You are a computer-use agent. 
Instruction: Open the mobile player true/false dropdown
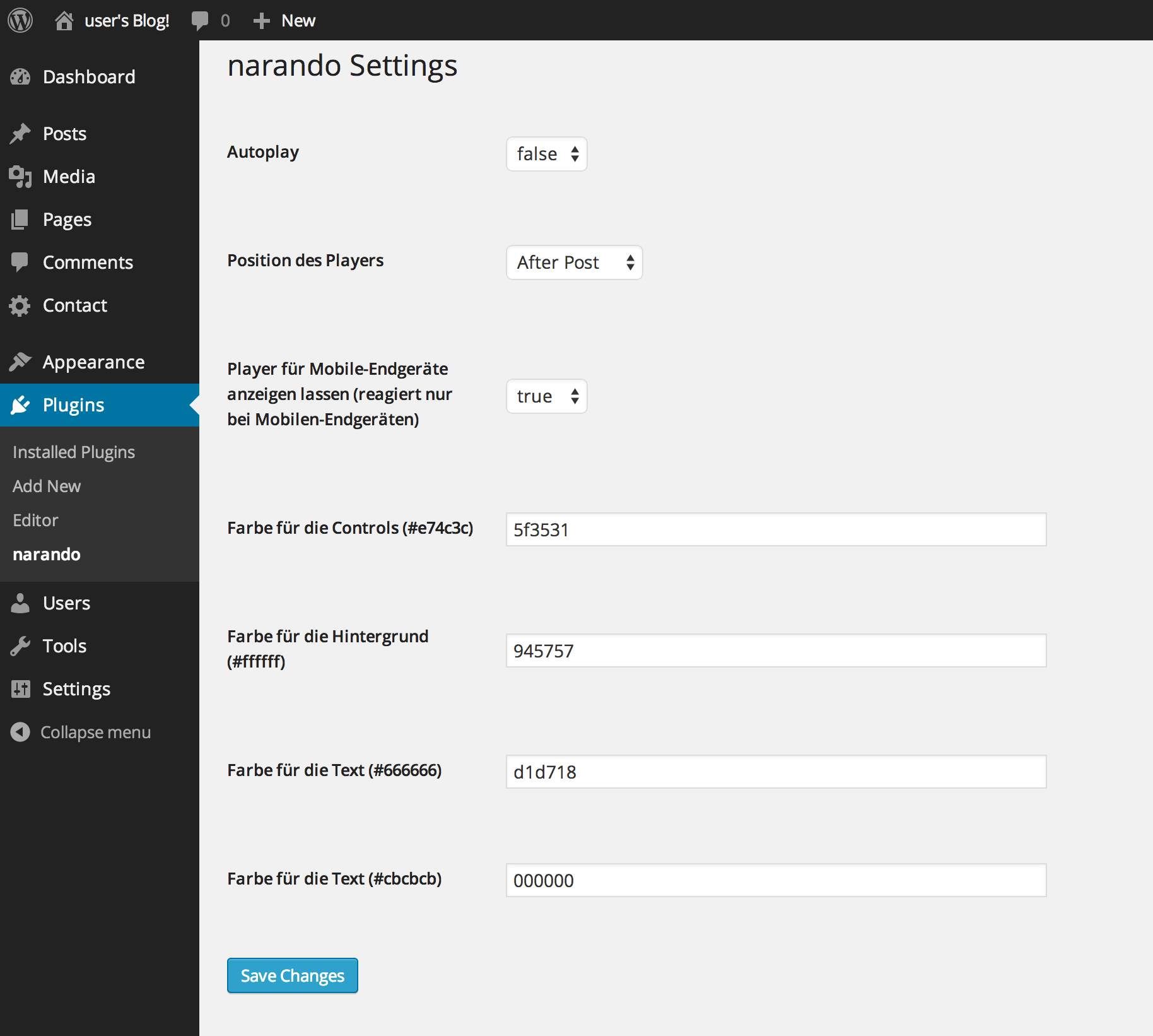[546, 396]
